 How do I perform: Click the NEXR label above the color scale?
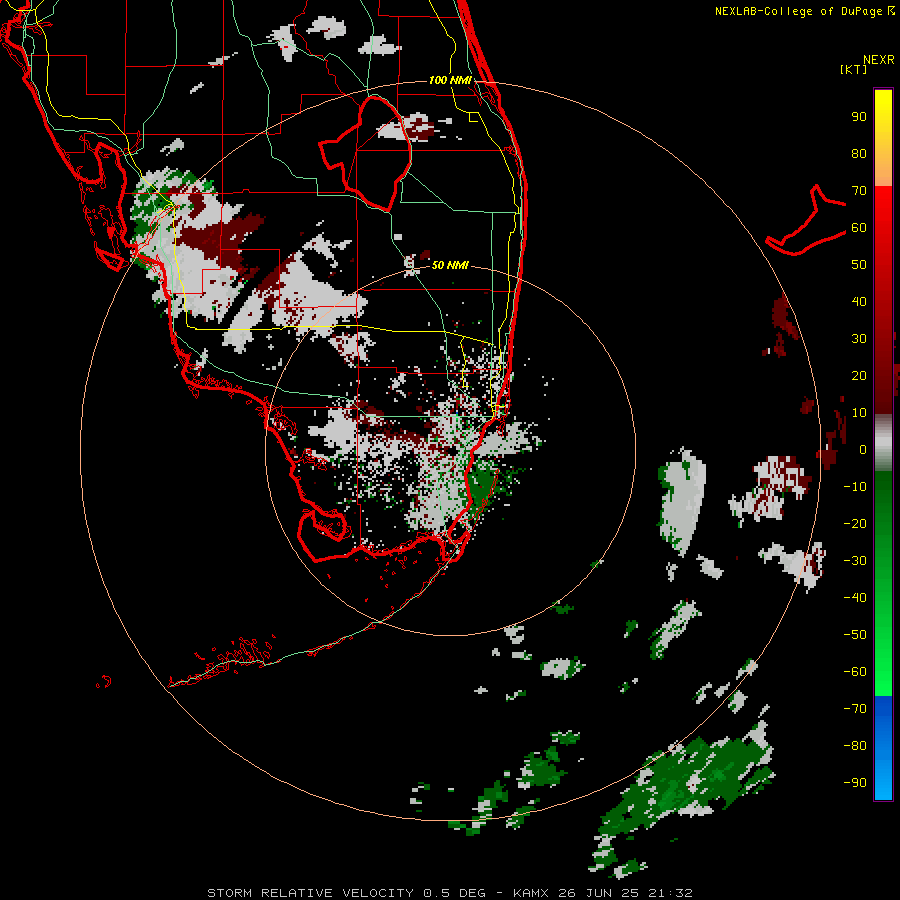coord(879,60)
